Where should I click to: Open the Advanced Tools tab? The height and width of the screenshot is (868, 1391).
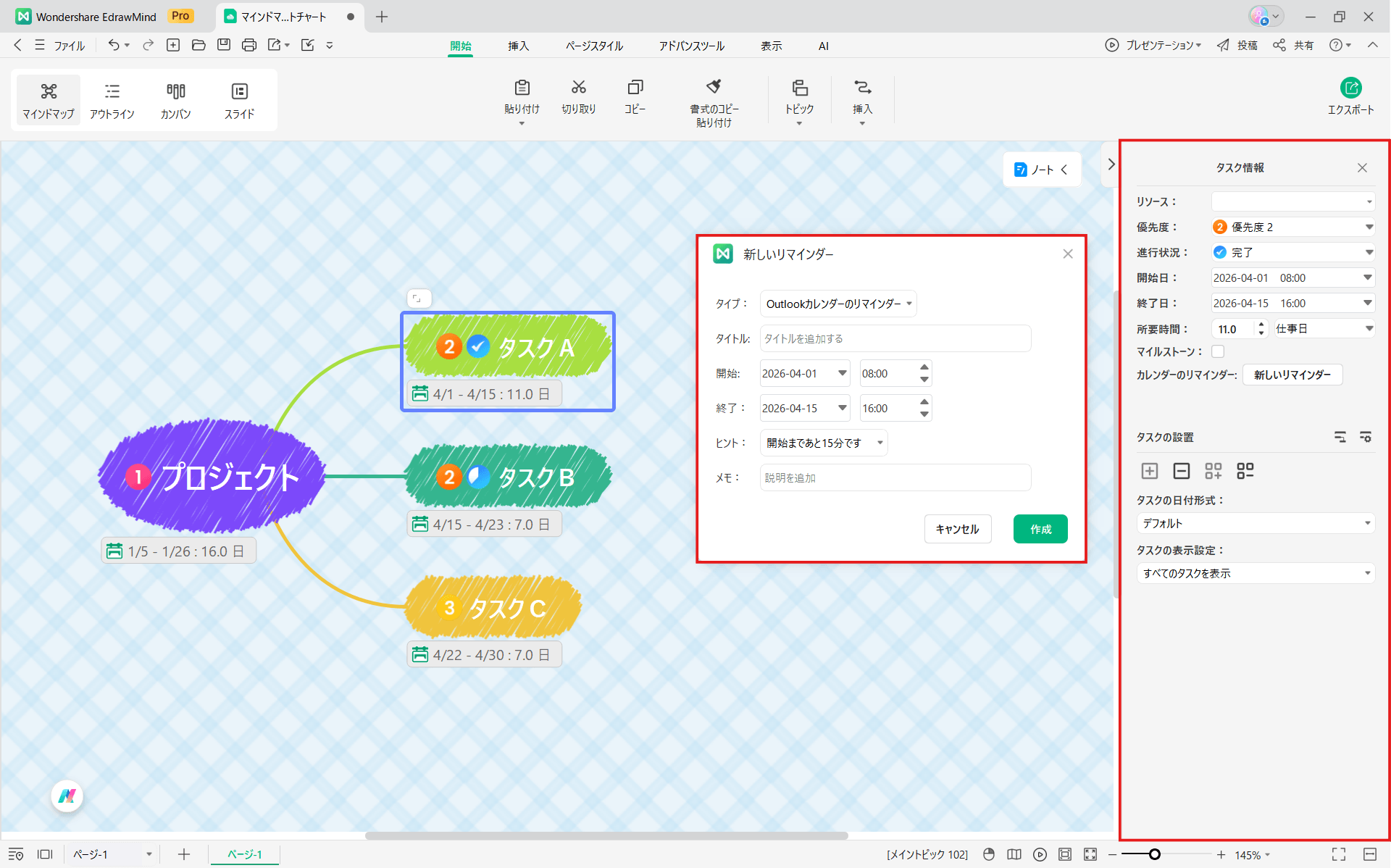click(x=691, y=46)
